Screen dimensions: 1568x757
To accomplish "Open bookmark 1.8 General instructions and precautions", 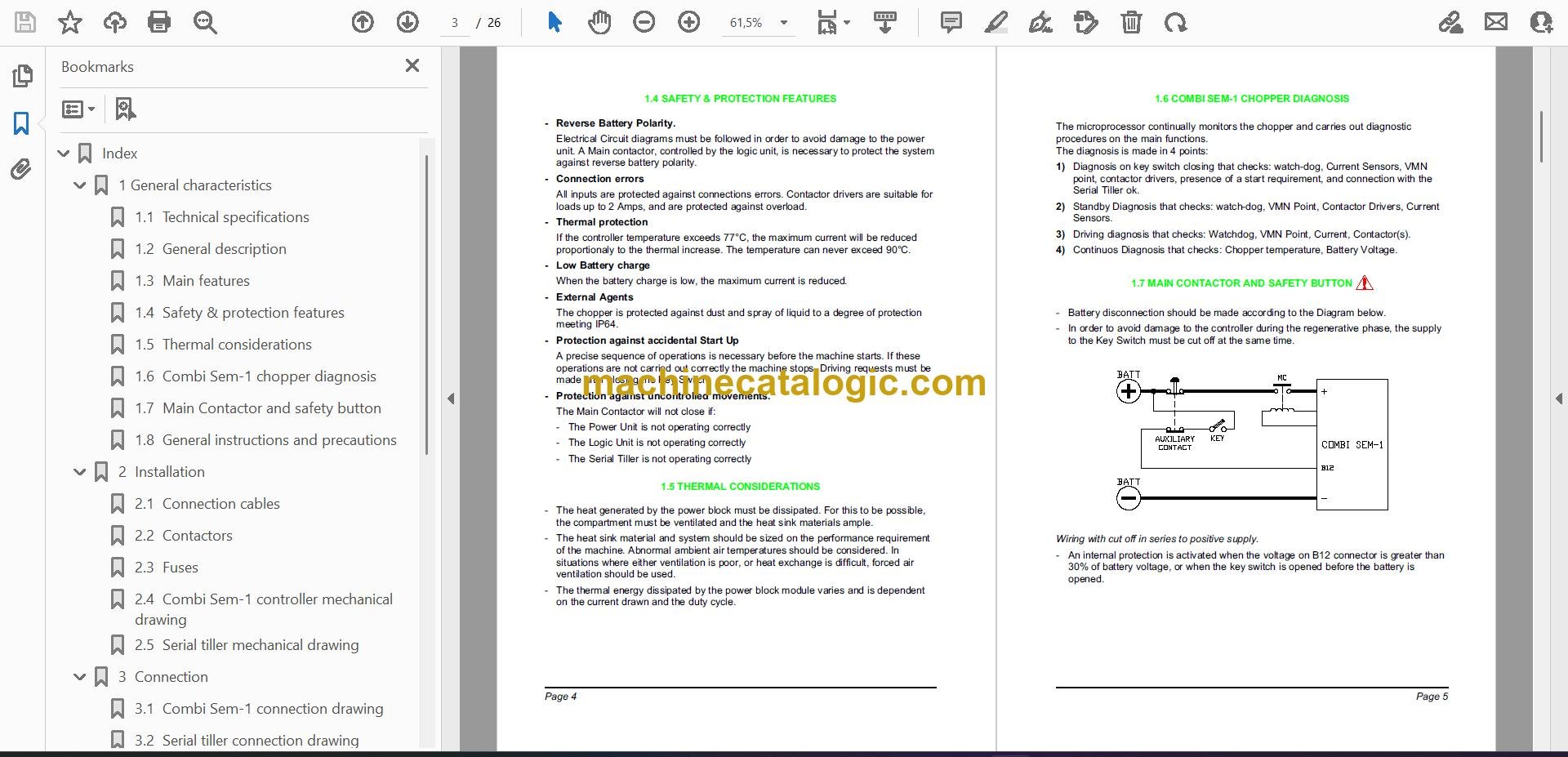I will click(x=266, y=440).
